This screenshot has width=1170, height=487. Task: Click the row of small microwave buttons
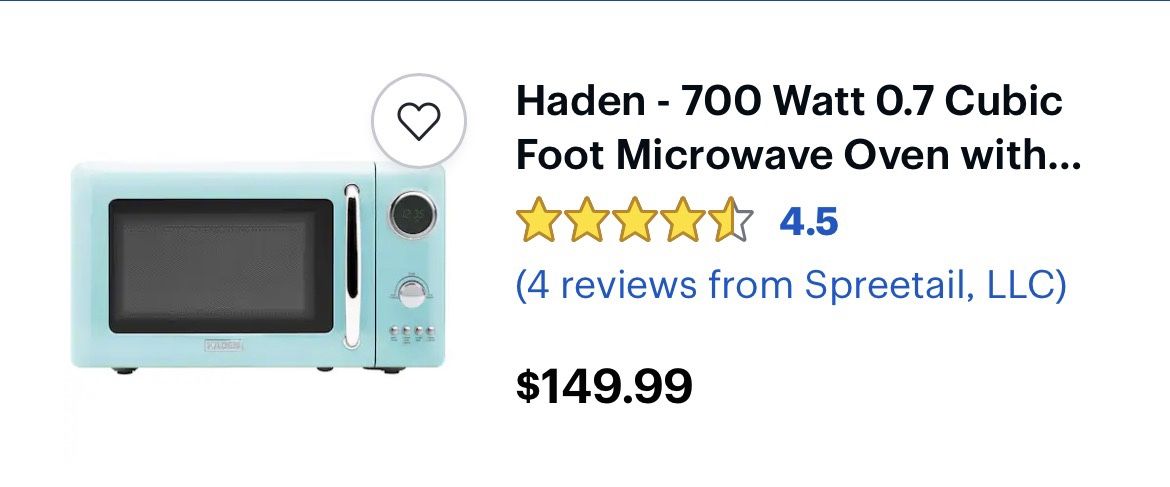[x=410, y=330]
